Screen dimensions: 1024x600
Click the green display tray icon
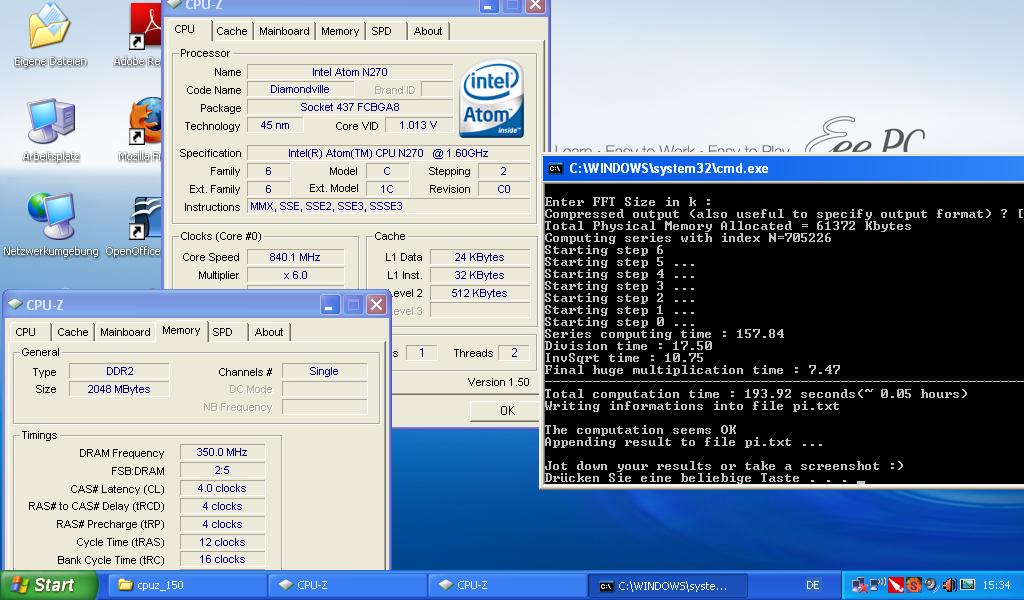[967, 584]
